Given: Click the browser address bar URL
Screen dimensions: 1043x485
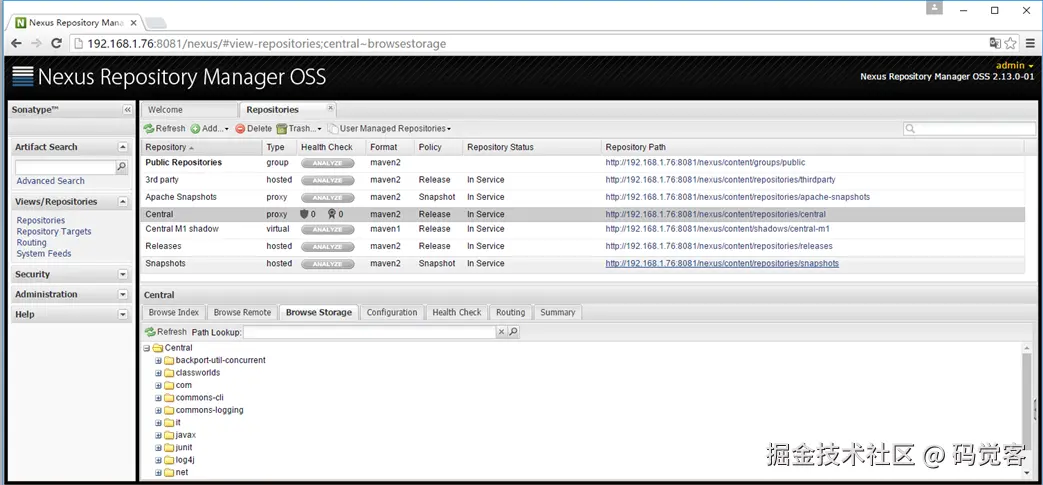Looking at the screenshot, I should pos(267,44).
